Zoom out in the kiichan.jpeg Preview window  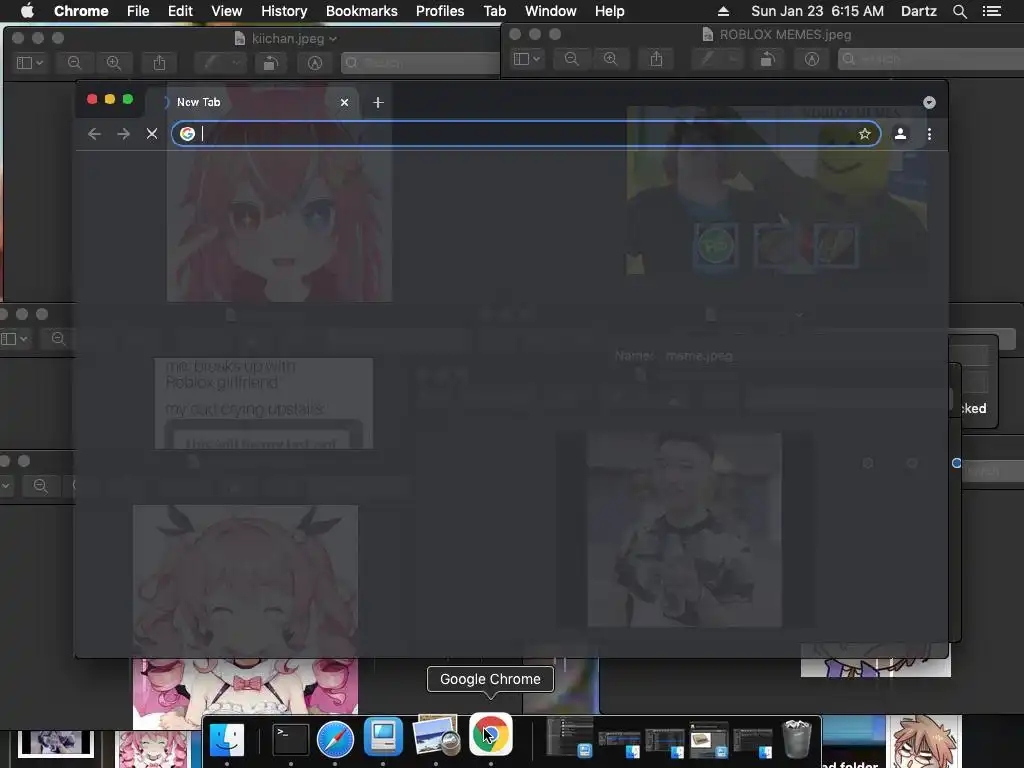[74, 63]
